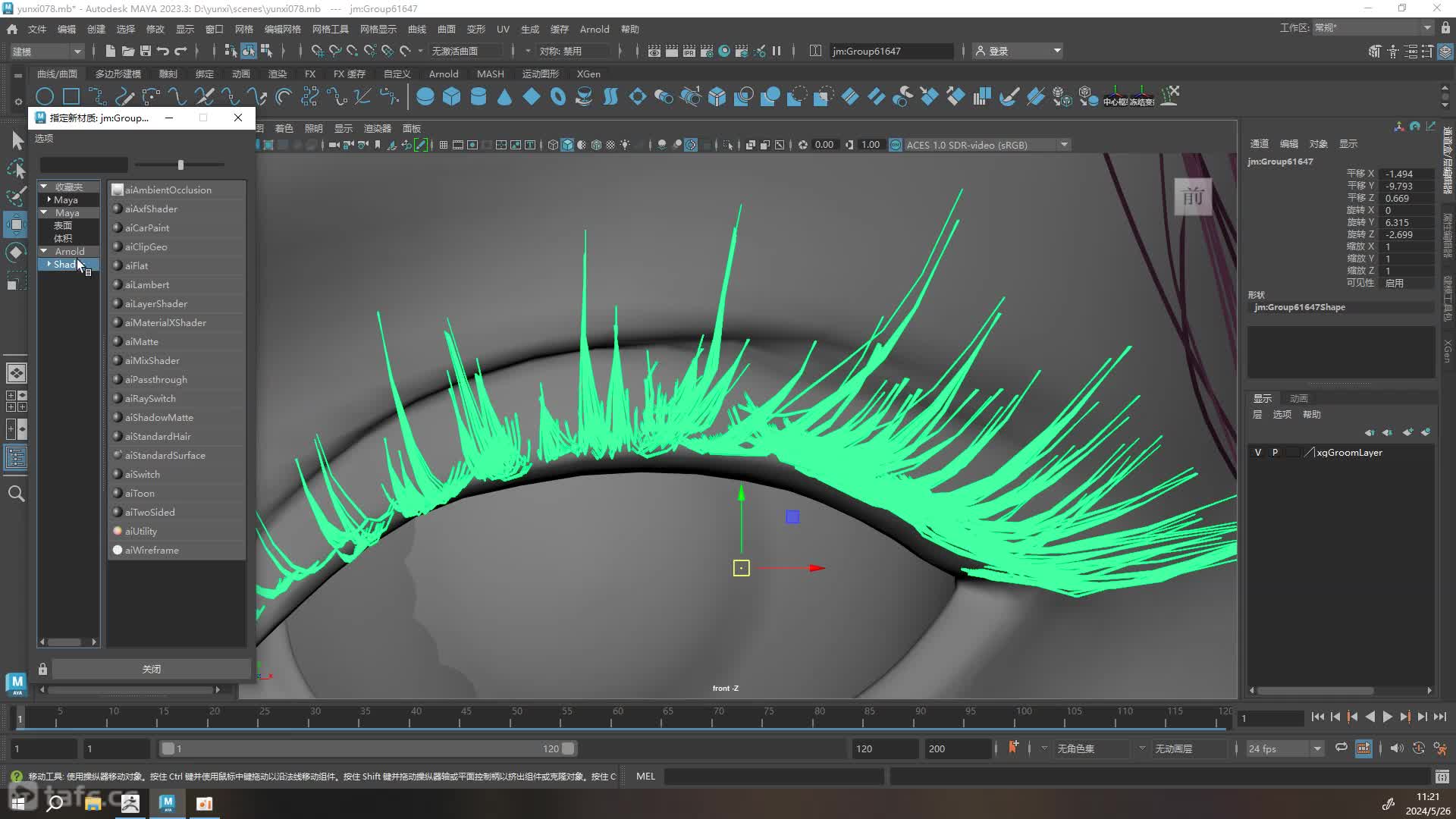This screenshot has width=1456, height=819.
Task: Select the aiStandardSurface shader
Action: click(177, 455)
